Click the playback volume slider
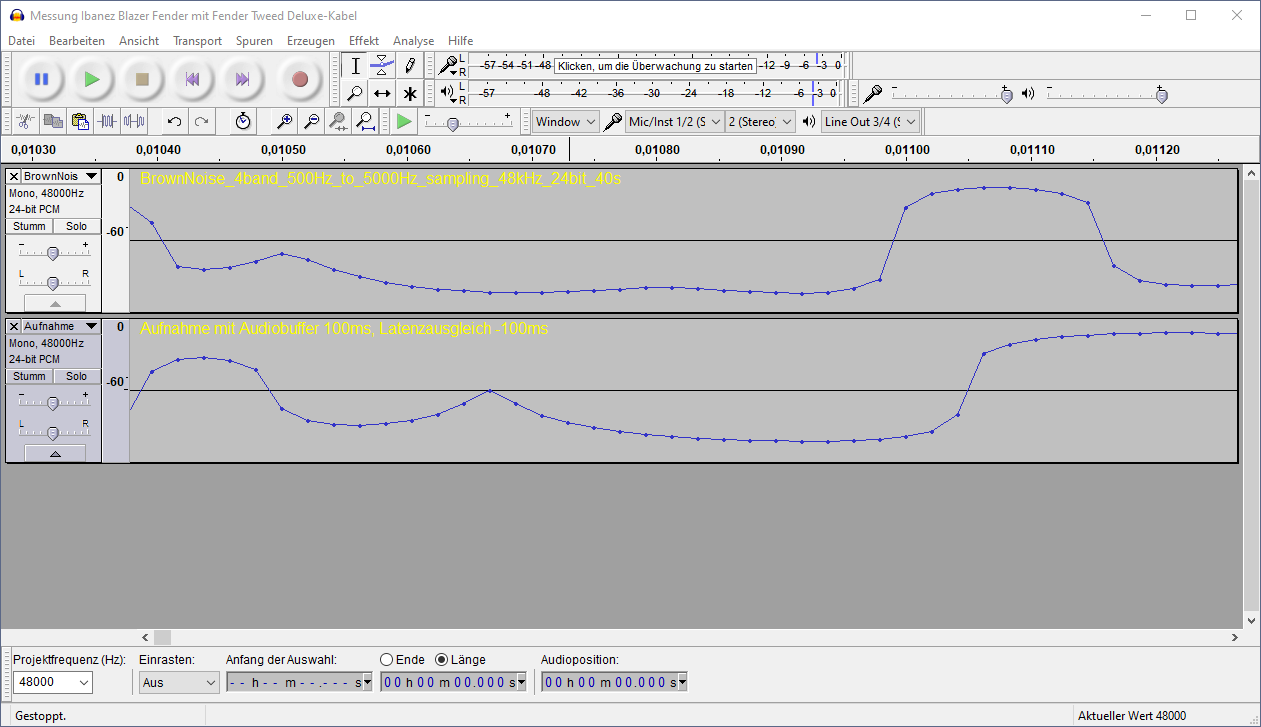Image resolution: width=1261 pixels, height=727 pixels. coord(1107,94)
